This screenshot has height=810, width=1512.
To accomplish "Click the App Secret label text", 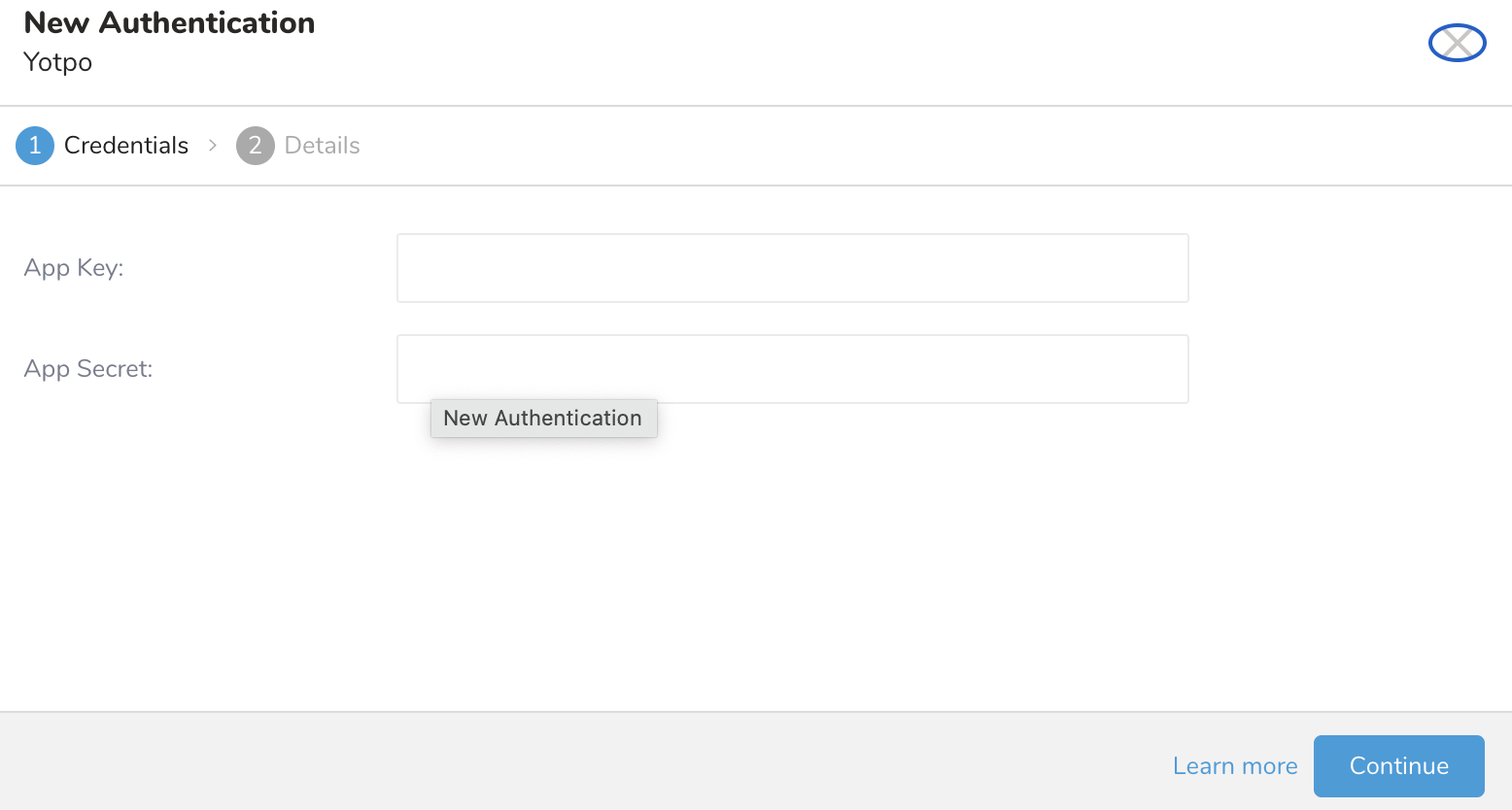I will (88, 369).
